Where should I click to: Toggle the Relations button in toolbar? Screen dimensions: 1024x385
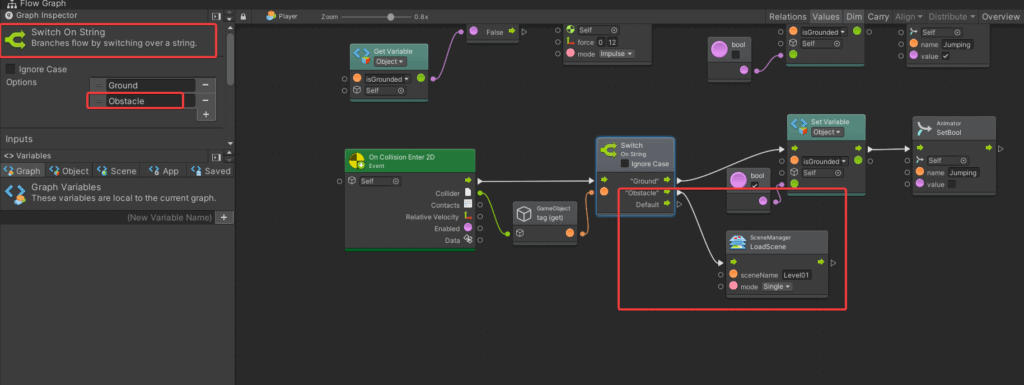click(x=788, y=16)
